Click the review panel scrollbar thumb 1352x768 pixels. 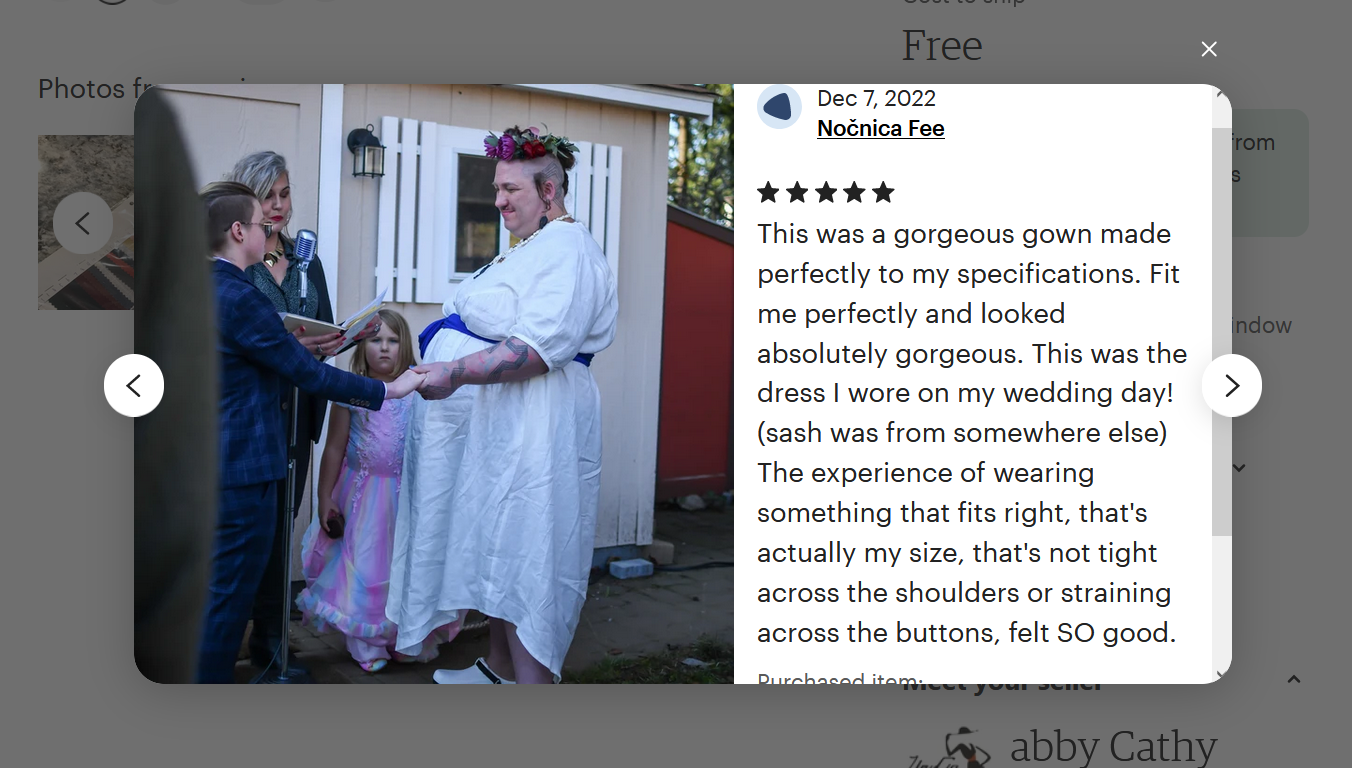[1221, 331]
